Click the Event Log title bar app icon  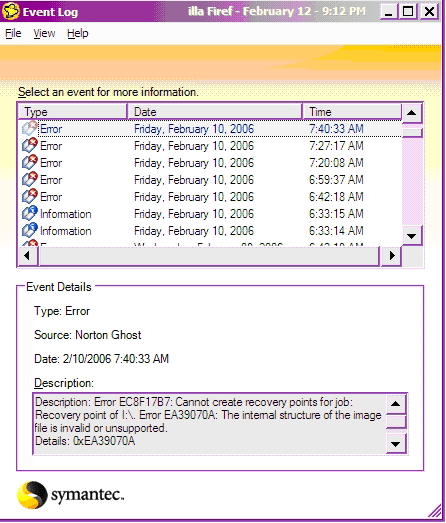click(10, 11)
